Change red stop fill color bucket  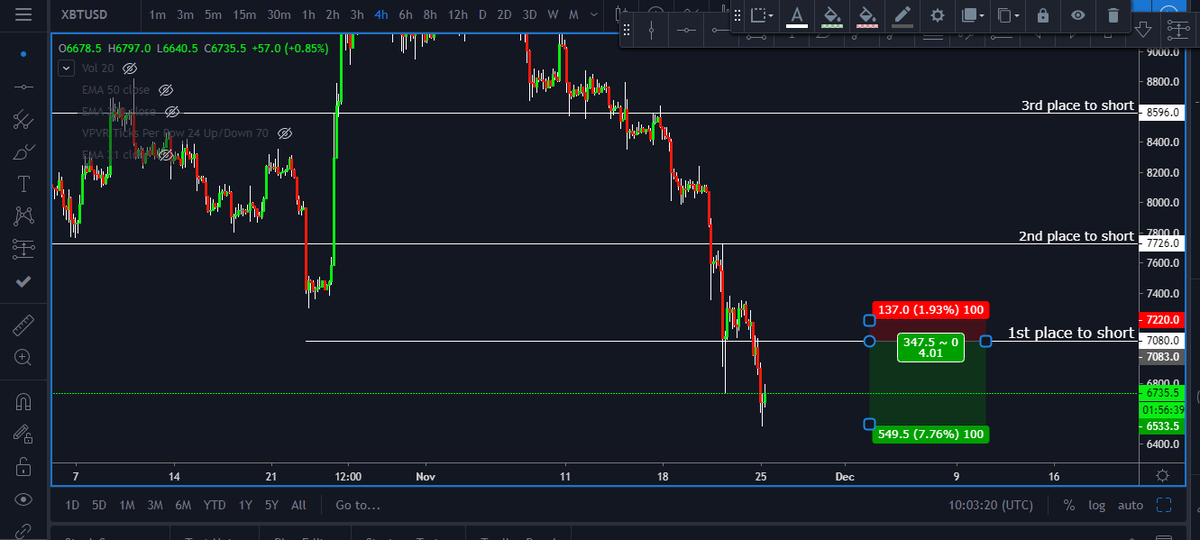coord(866,15)
